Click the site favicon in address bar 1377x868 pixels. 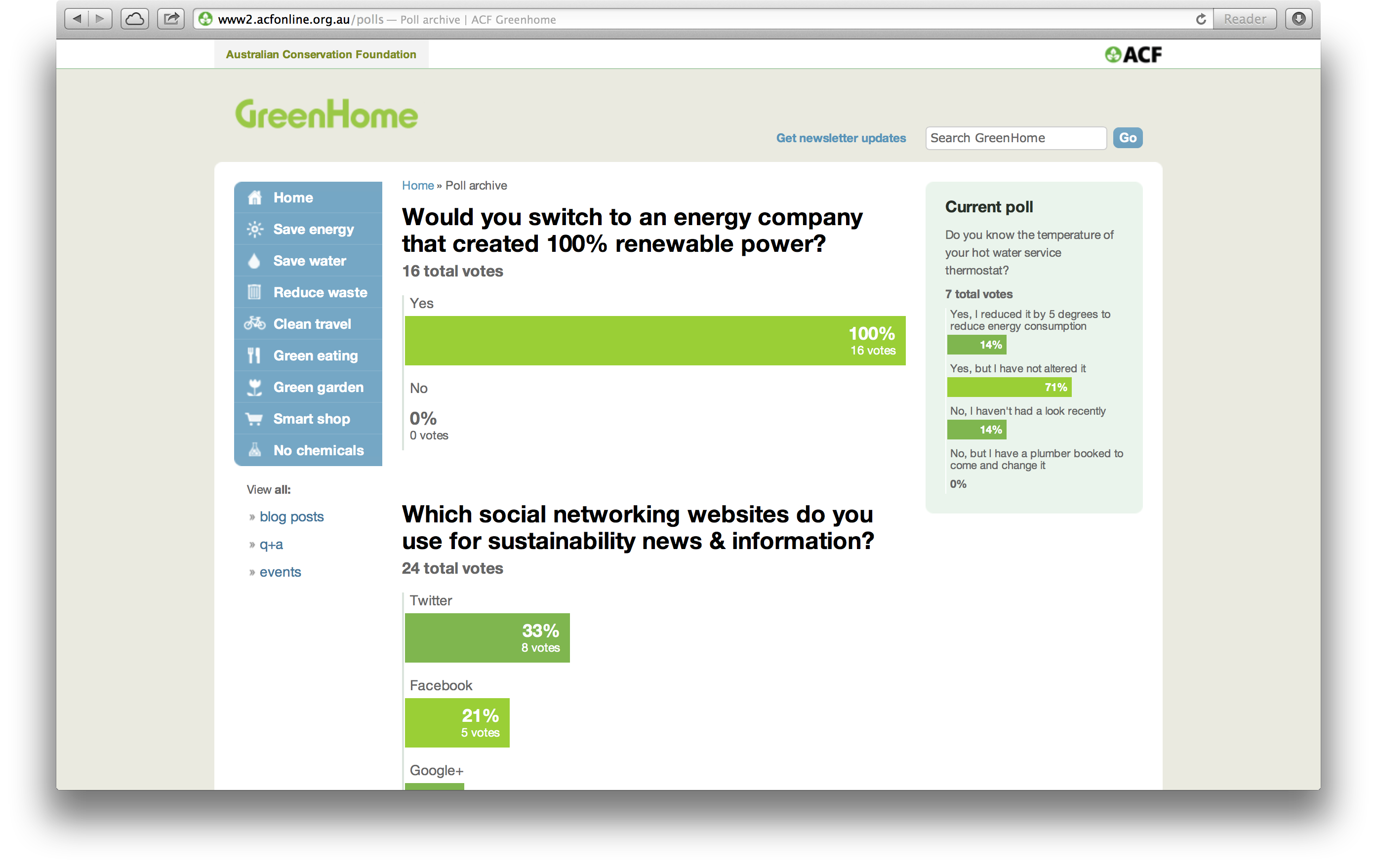205,19
